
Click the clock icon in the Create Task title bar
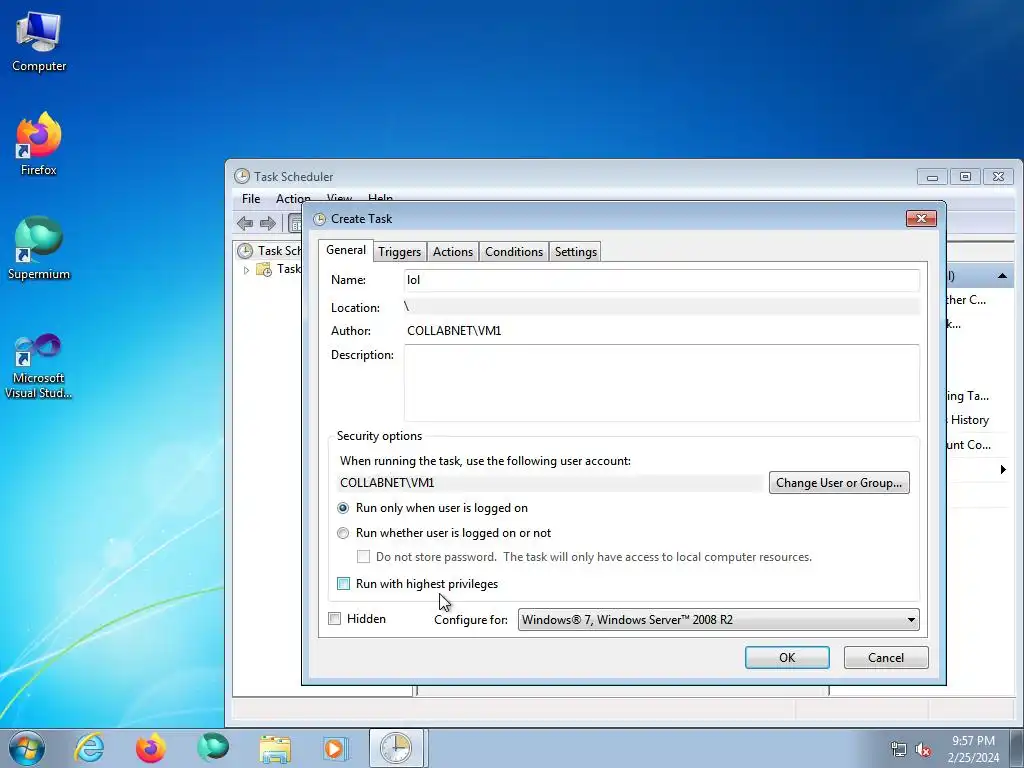[319, 219]
